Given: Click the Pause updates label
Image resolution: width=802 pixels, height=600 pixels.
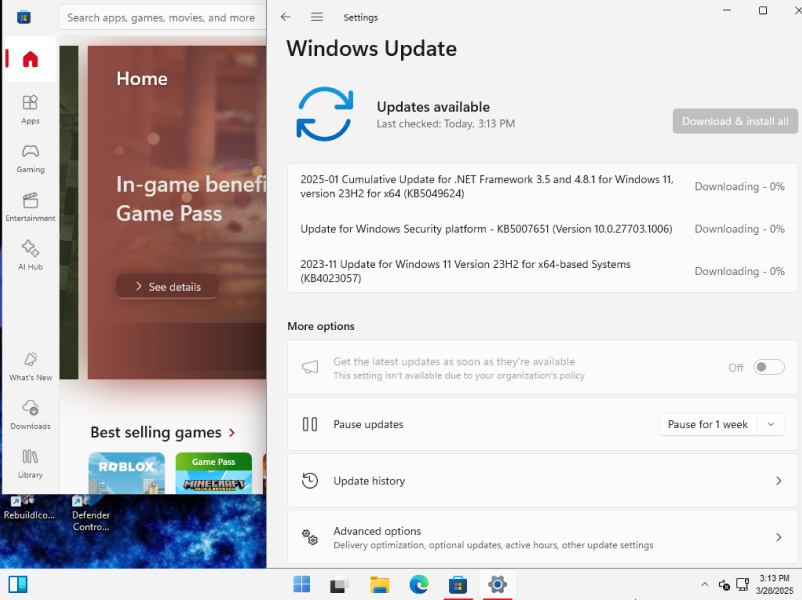Looking at the screenshot, I should point(368,424).
